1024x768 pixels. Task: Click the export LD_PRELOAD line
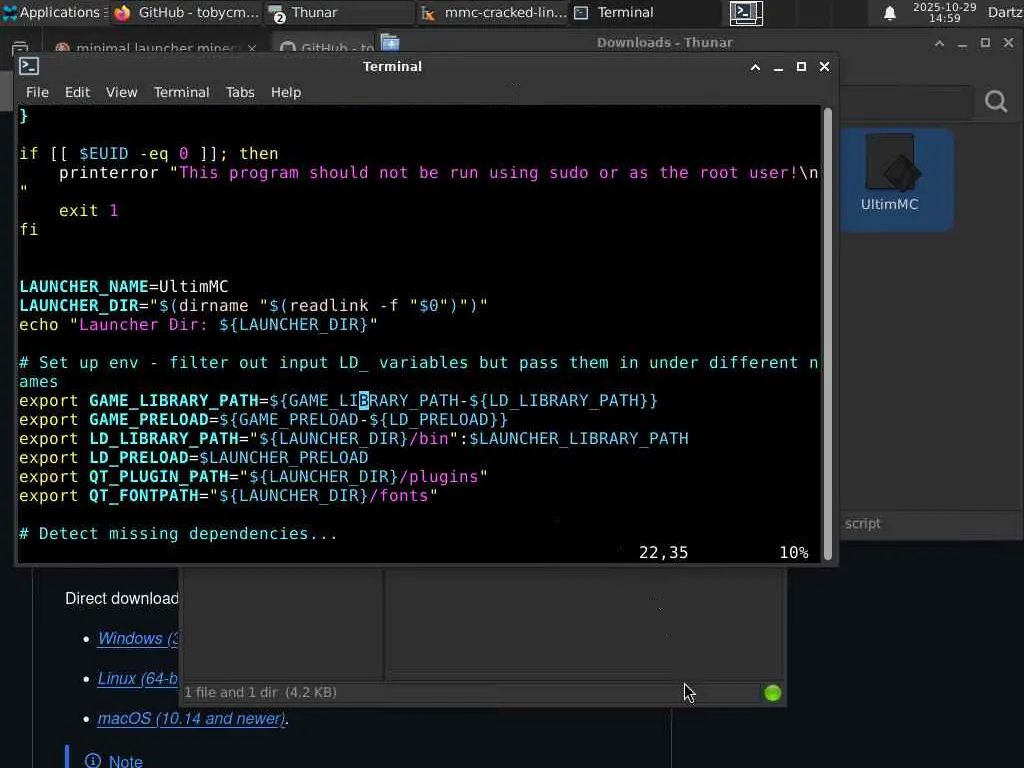(193, 458)
